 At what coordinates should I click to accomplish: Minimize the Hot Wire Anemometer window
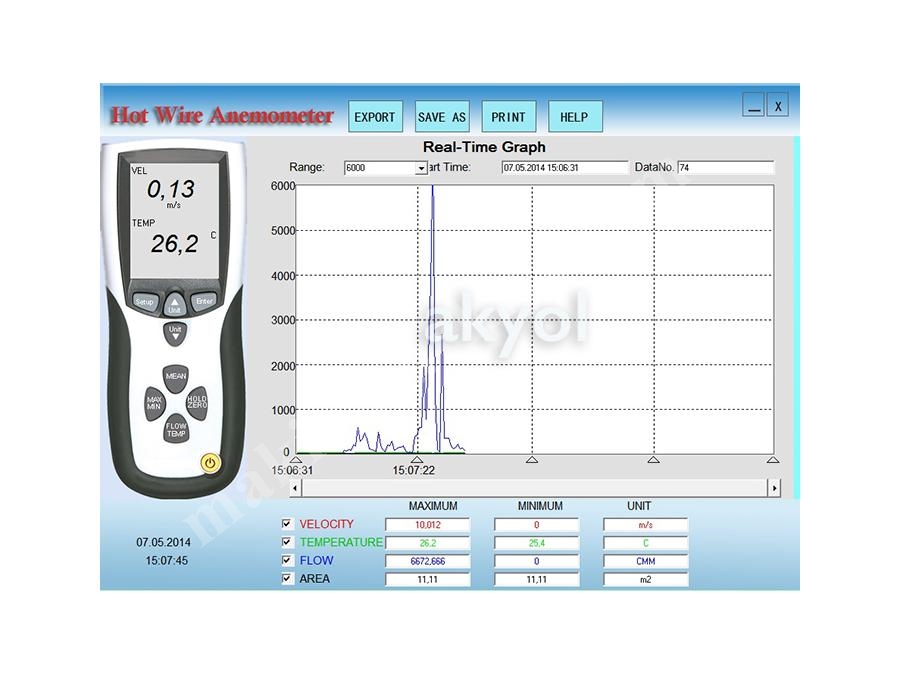pyautogui.click(x=754, y=106)
